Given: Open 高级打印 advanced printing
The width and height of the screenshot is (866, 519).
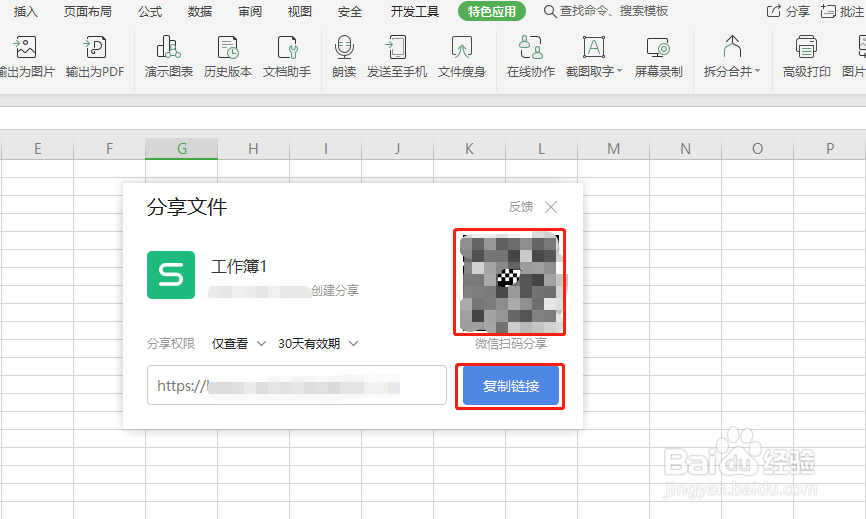Looking at the screenshot, I should (x=806, y=56).
